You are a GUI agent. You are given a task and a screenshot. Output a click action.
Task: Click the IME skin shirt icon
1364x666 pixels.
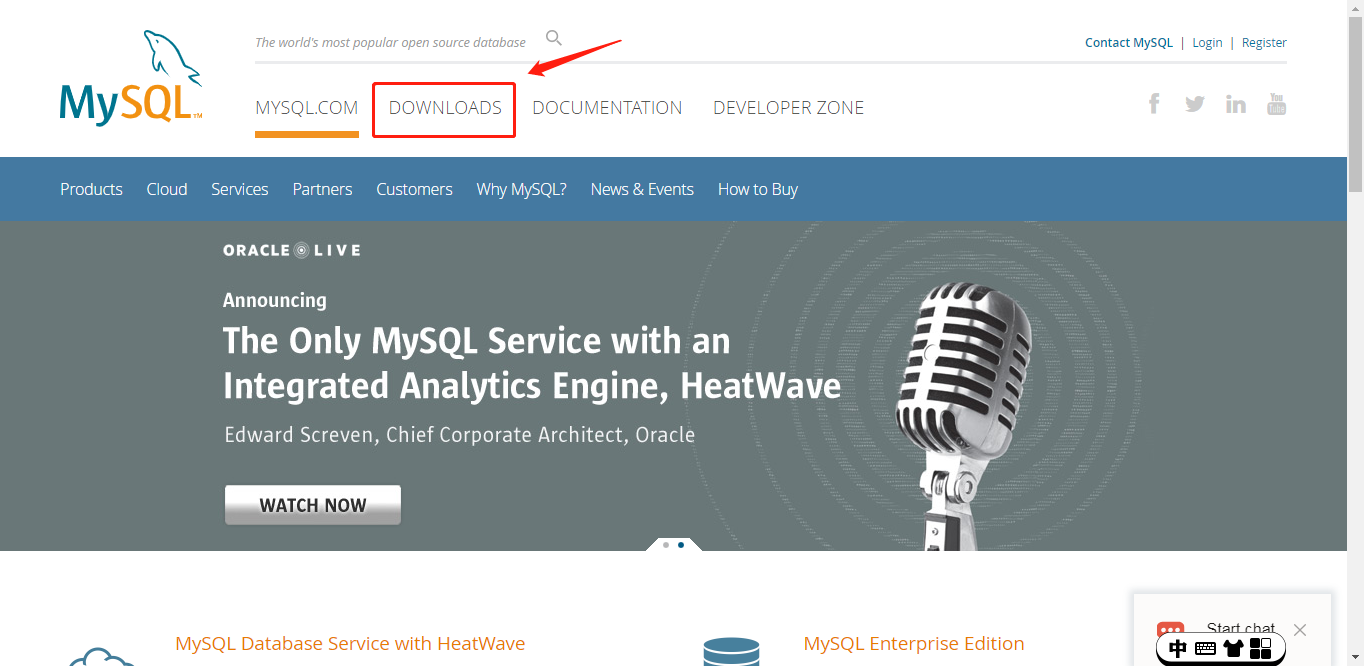pos(1233,649)
